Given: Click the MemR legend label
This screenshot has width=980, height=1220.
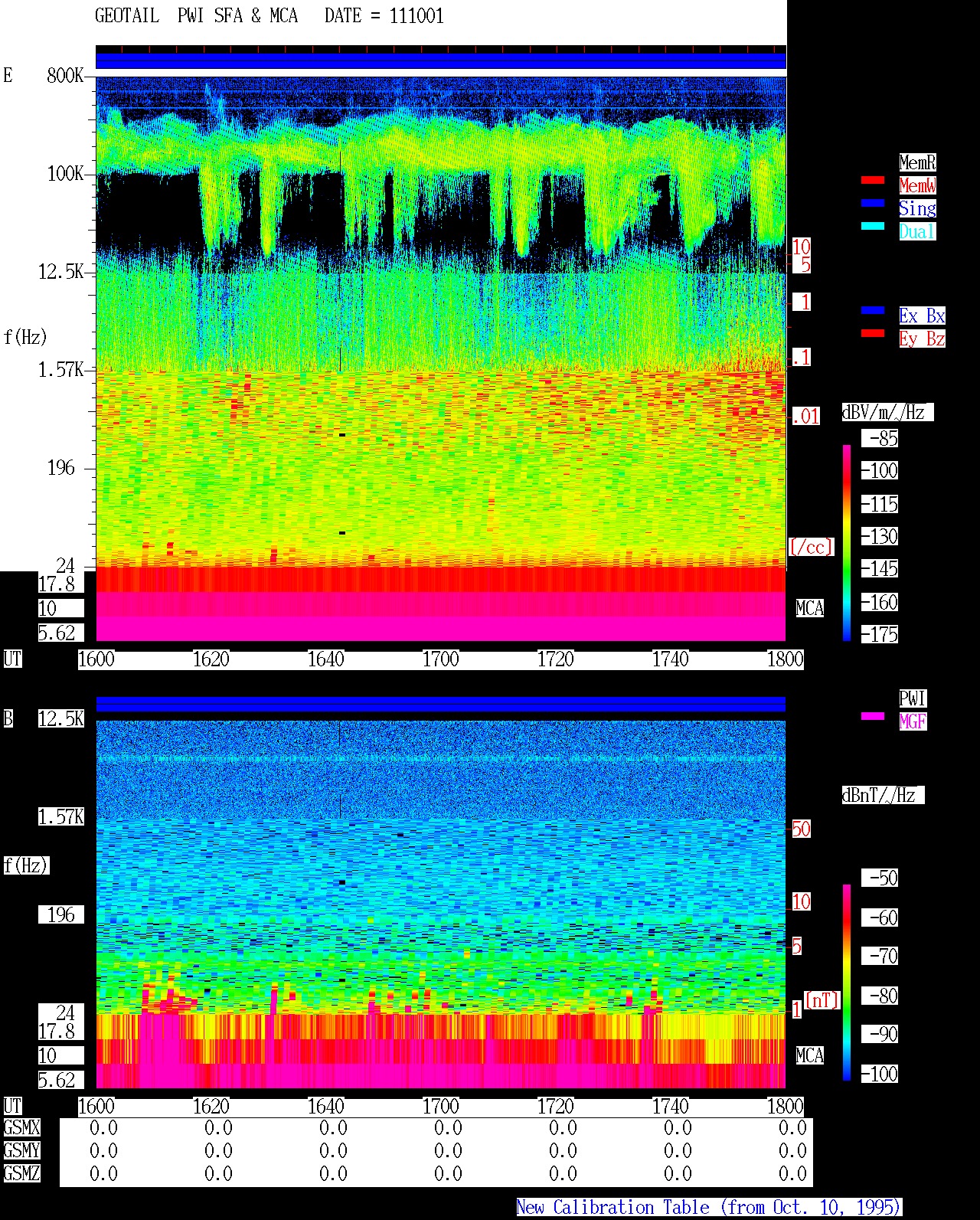Looking at the screenshot, I should pos(917,162).
